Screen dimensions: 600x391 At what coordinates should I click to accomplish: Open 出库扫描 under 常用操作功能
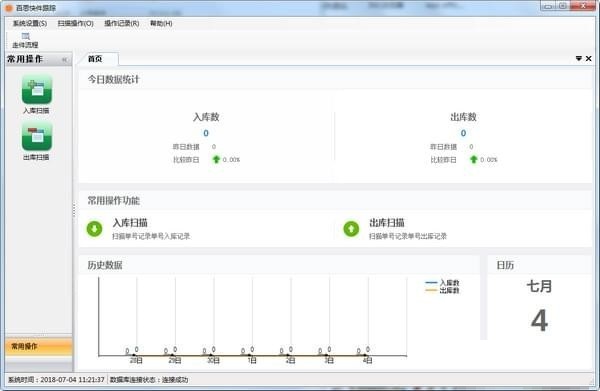(x=387, y=223)
